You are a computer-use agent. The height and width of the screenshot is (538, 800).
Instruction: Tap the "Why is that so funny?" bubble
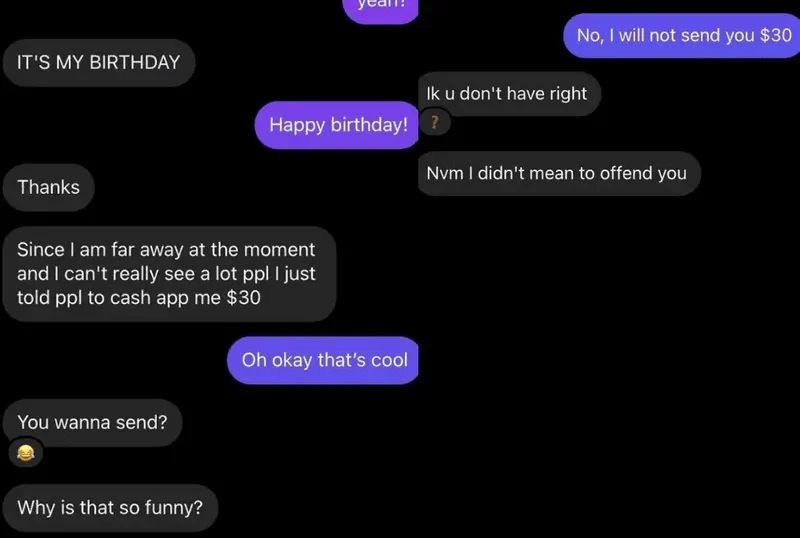click(110, 508)
